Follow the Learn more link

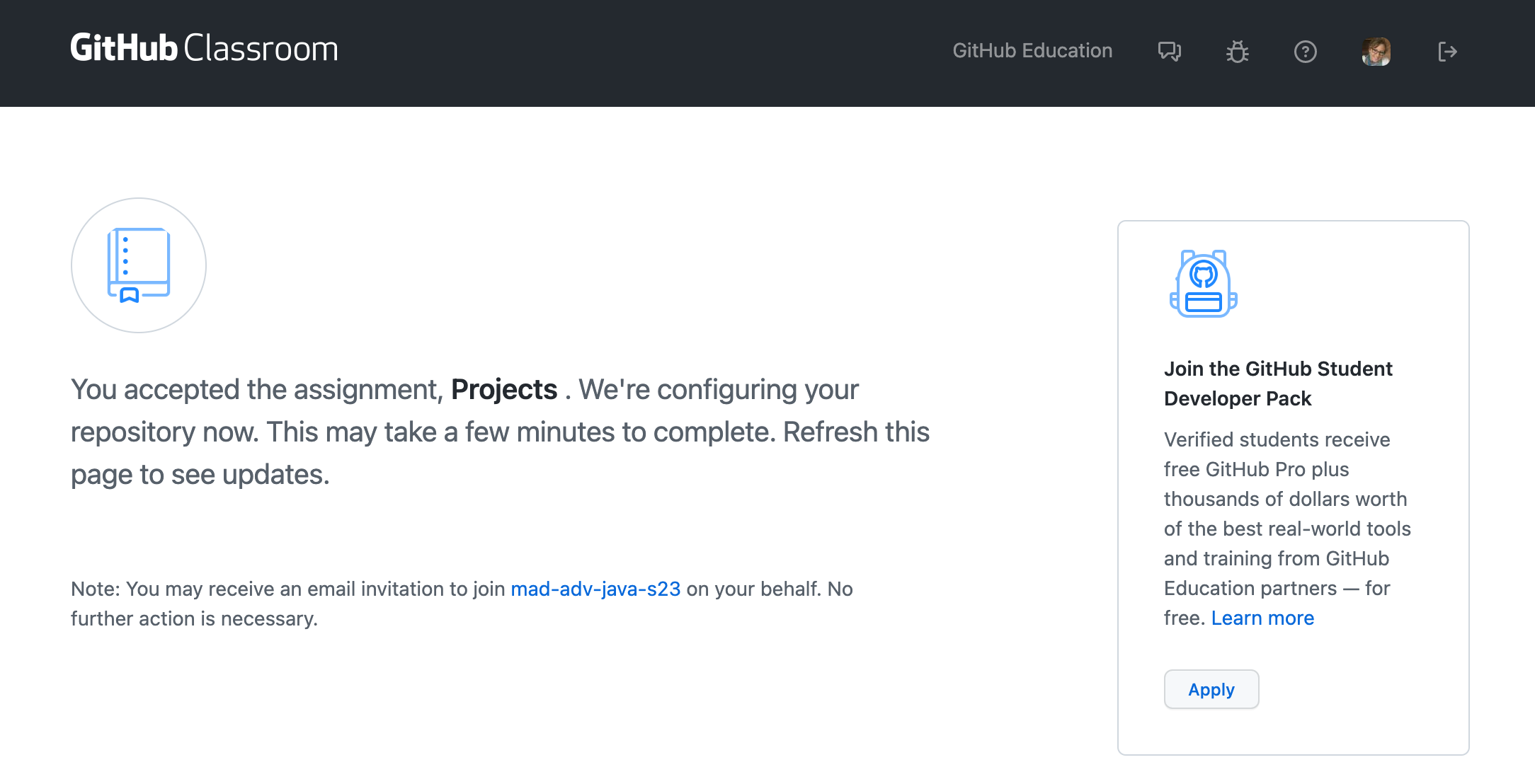tap(1262, 618)
